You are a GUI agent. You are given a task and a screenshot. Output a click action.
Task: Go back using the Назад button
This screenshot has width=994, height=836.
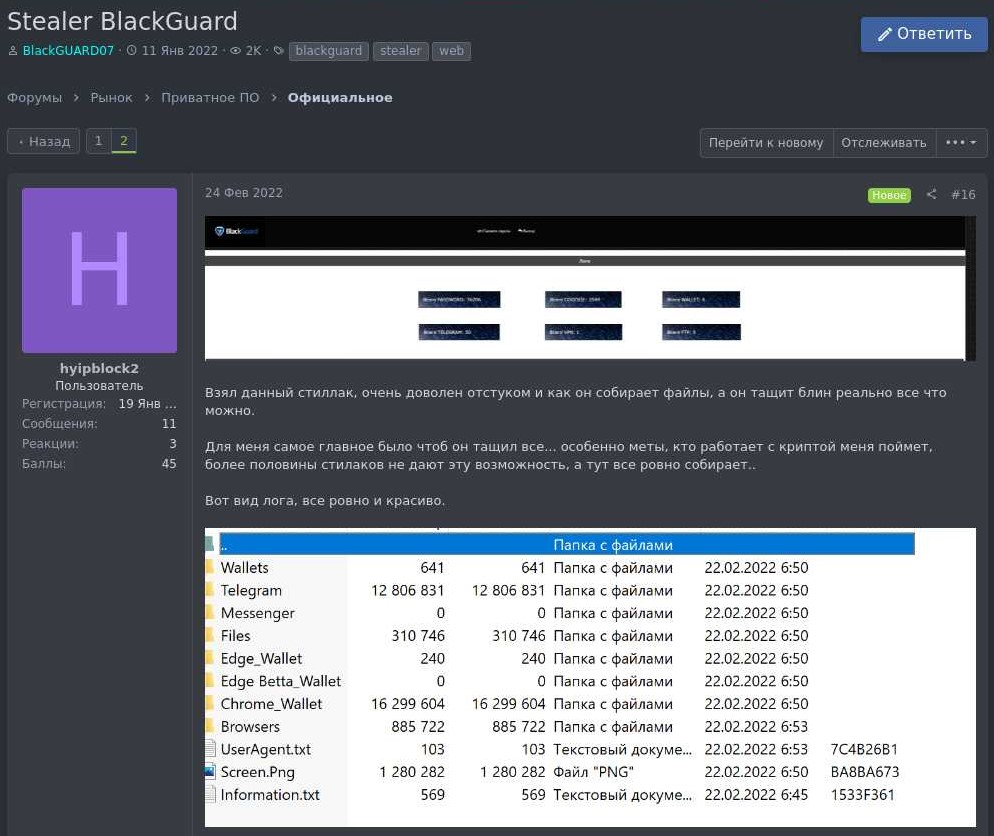click(44, 141)
